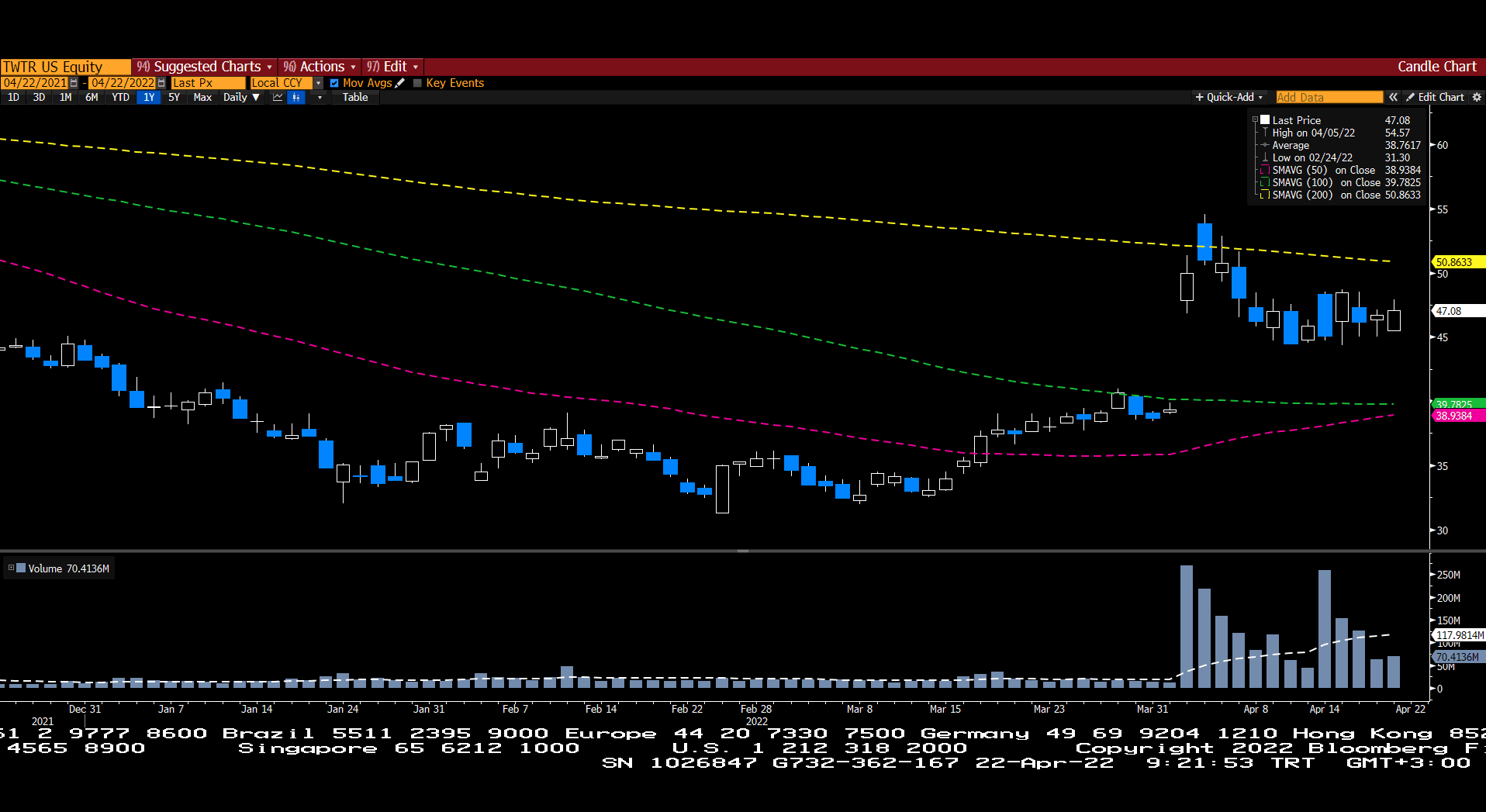Click the SMAVG (200) yellow color swatch
This screenshot has height=812, width=1486.
coord(1265,195)
